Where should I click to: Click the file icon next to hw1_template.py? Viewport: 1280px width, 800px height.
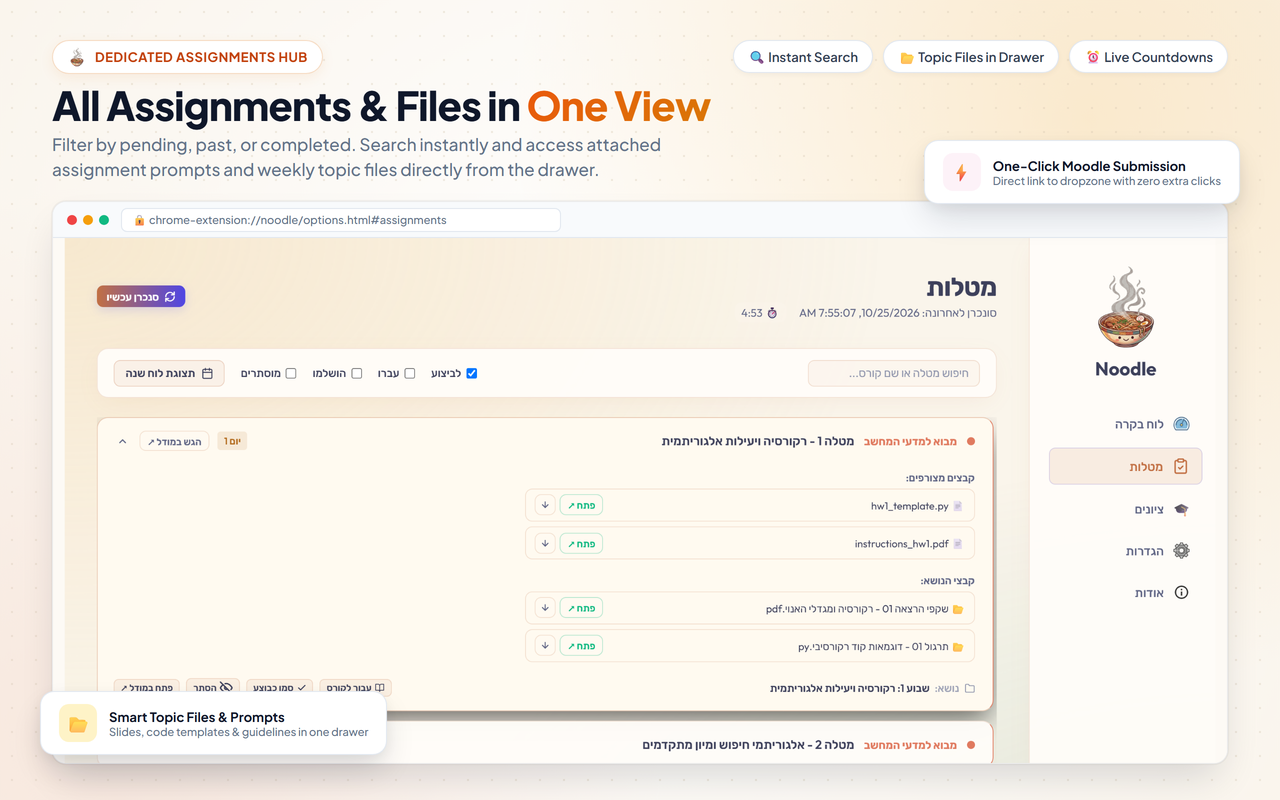point(958,506)
